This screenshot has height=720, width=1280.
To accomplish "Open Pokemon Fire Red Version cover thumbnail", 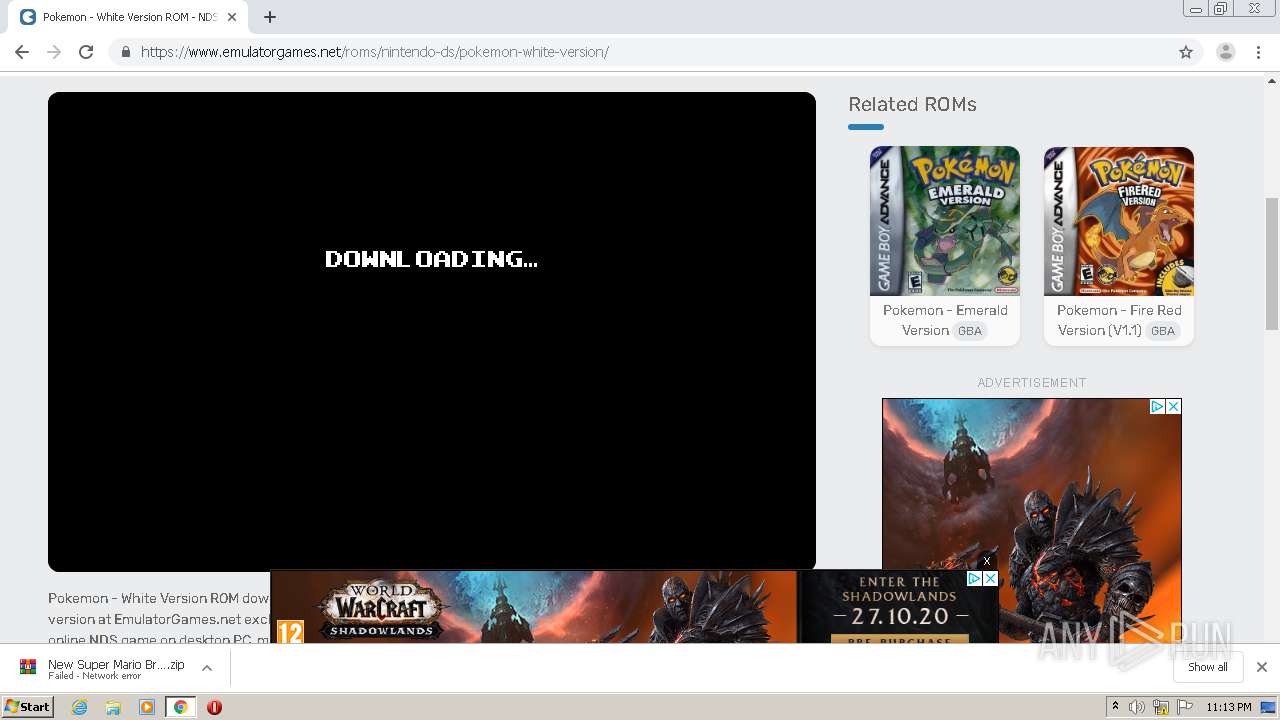I will 1119,221.
